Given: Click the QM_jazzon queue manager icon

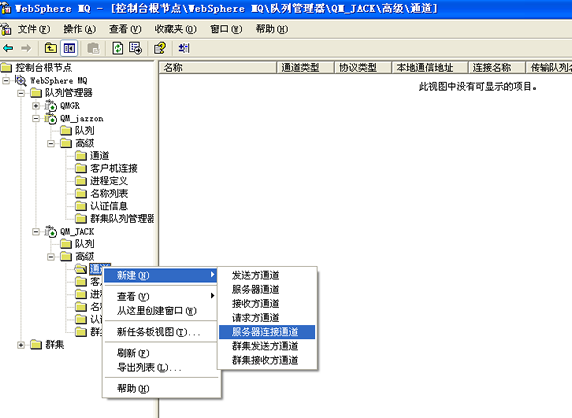Looking at the screenshot, I should tap(51, 119).
